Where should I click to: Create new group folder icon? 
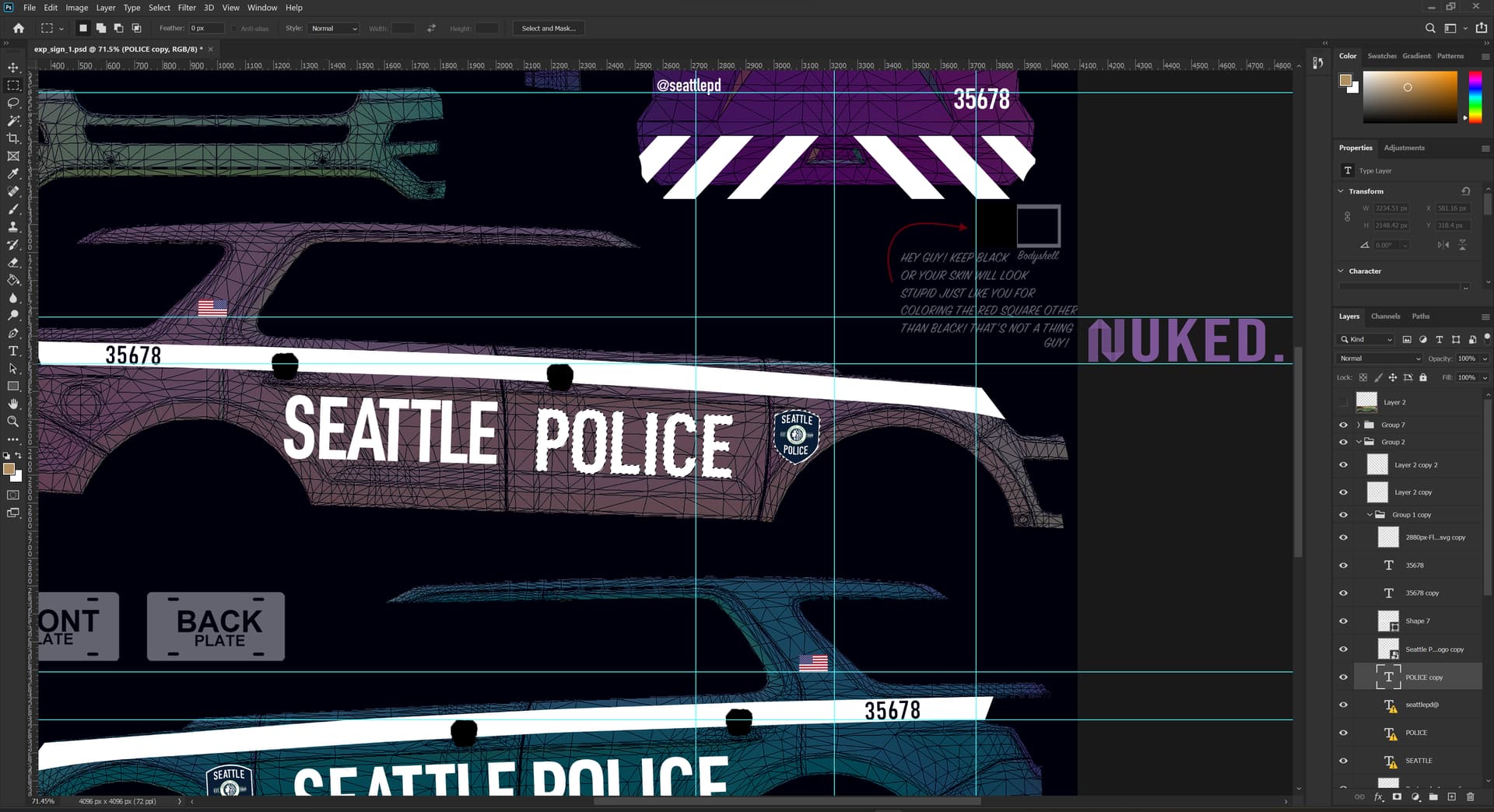pyautogui.click(x=1433, y=796)
